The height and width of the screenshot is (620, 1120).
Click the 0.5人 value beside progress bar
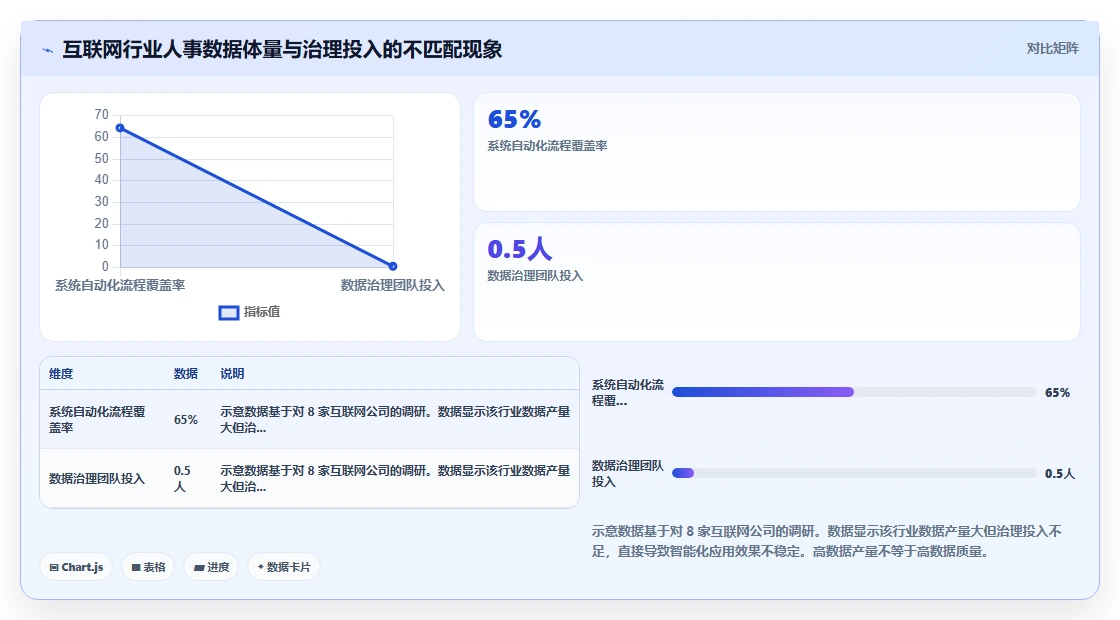[x=1059, y=474]
